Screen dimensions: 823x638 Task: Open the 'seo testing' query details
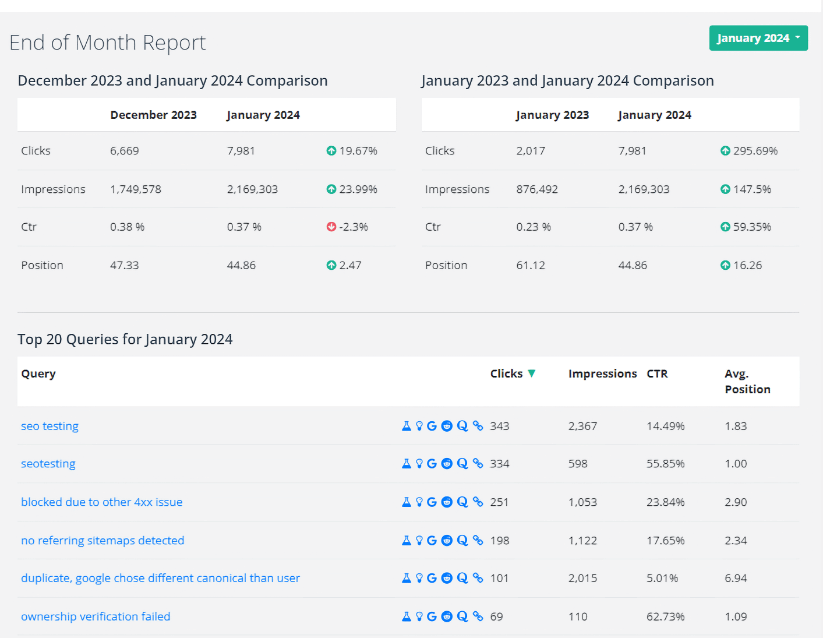point(49,425)
